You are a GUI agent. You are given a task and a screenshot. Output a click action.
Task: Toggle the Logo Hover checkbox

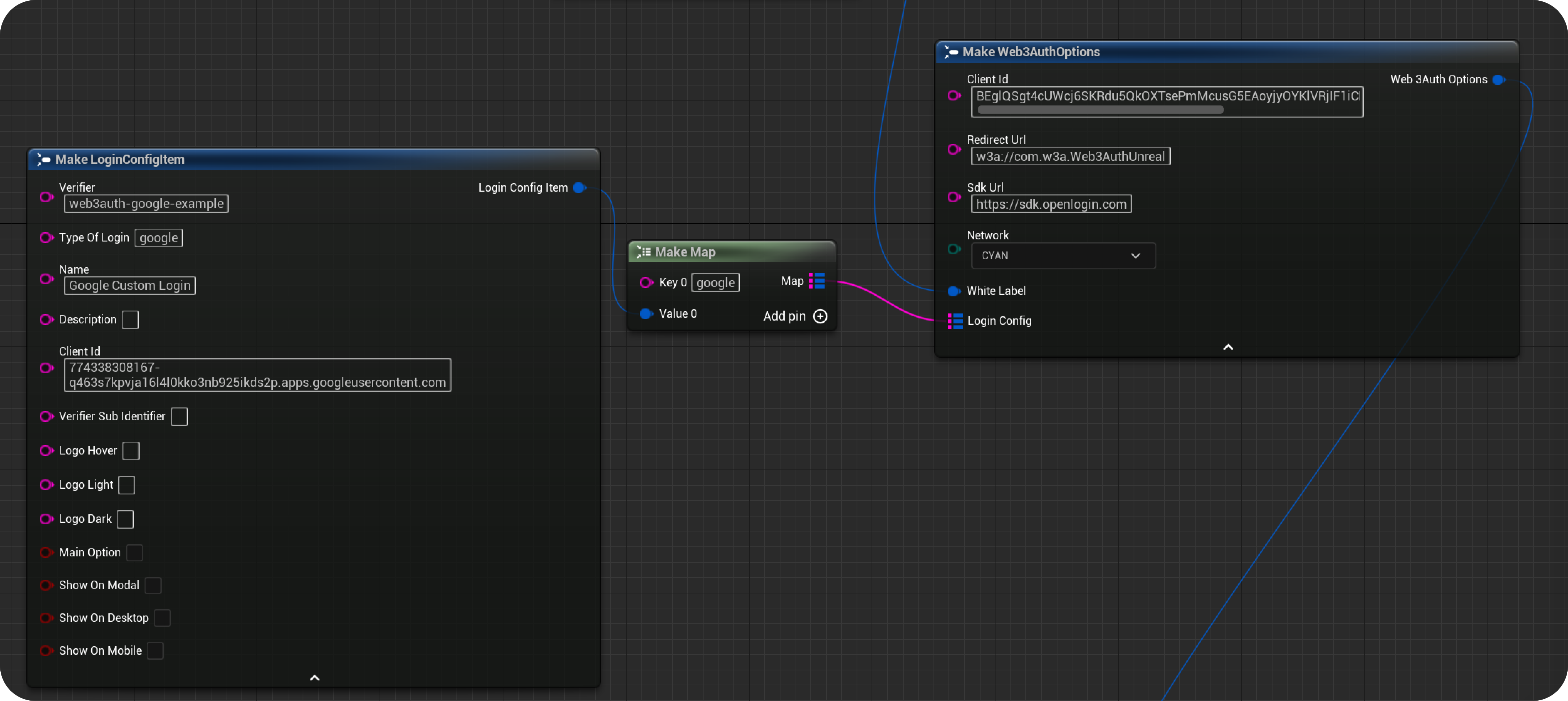(130, 451)
